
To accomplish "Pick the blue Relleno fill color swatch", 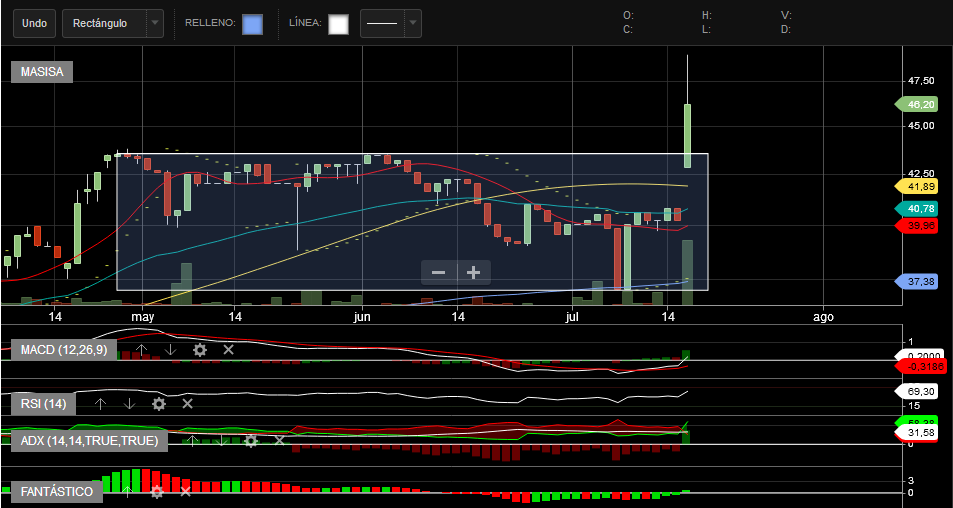I will (253, 24).
